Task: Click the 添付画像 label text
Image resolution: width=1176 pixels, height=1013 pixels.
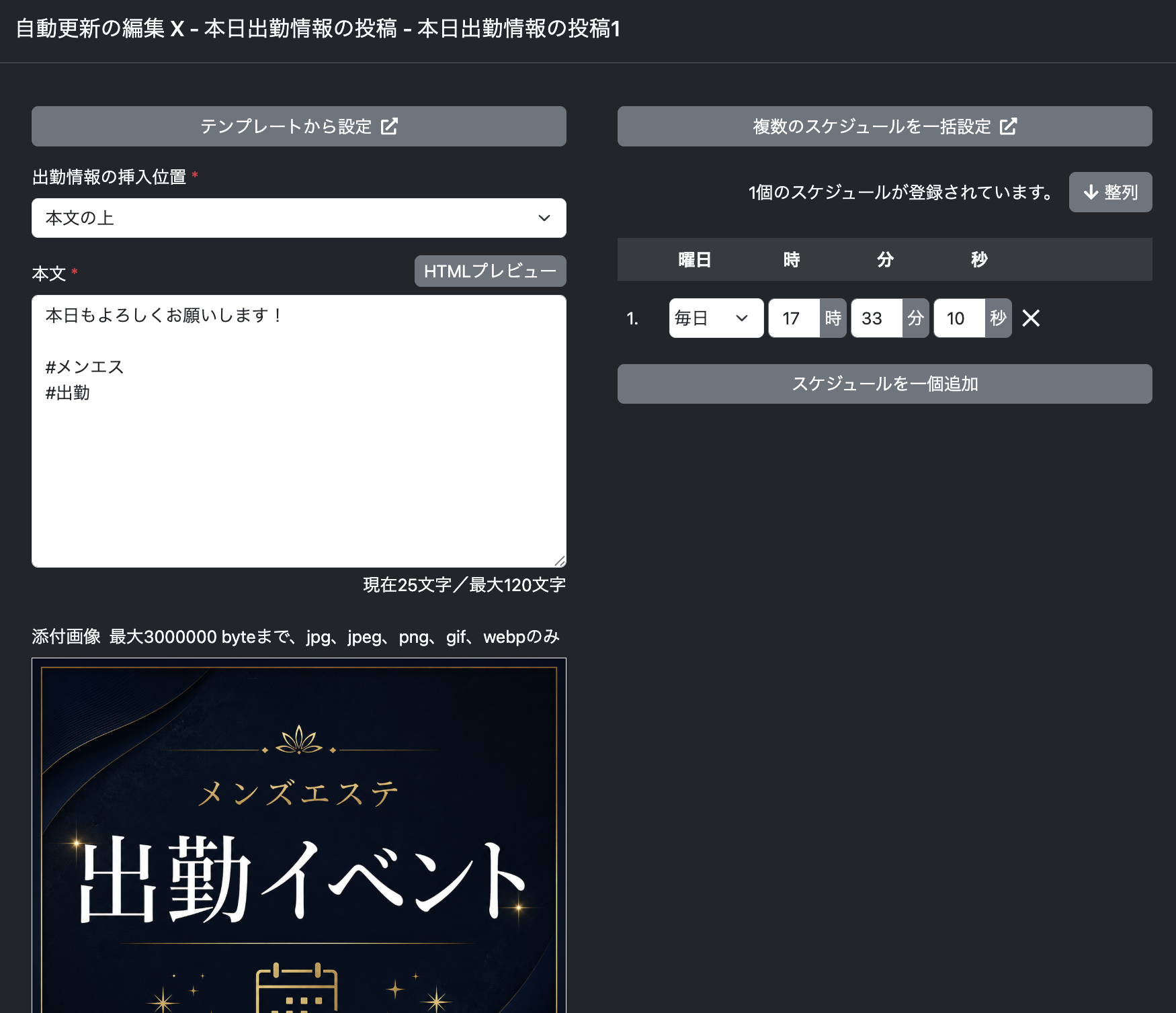Action: click(x=66, y=636)
